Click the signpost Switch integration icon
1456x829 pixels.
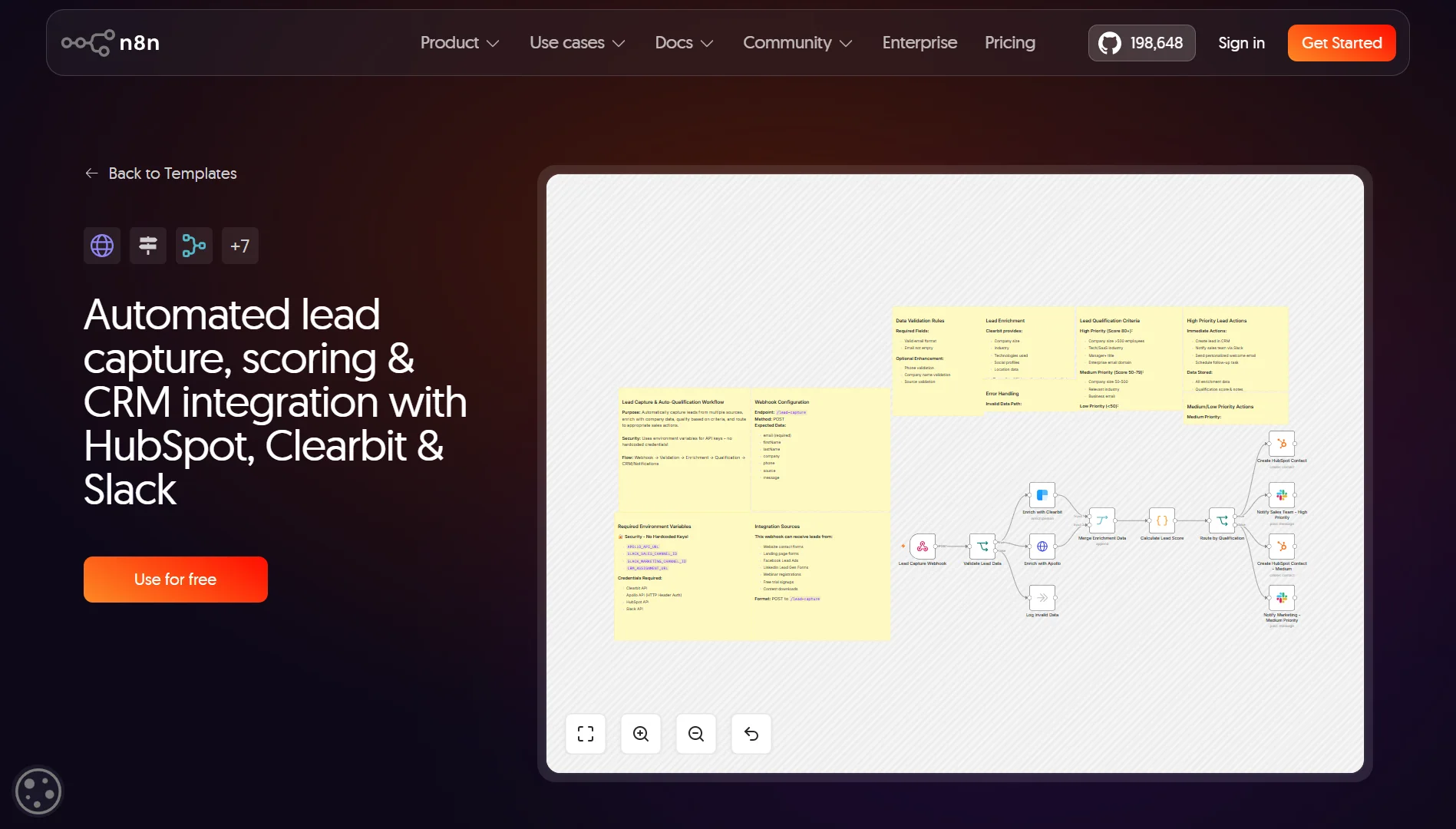pos(148,246)
